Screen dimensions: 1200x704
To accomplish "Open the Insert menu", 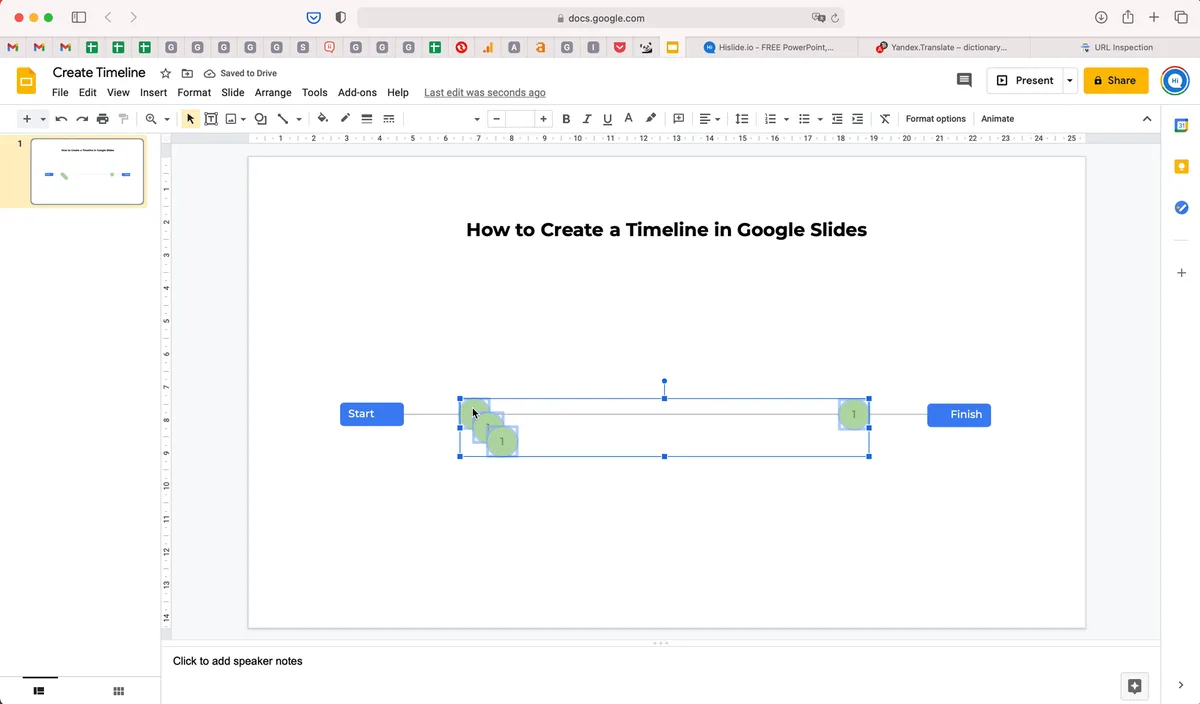I will 153,92.
